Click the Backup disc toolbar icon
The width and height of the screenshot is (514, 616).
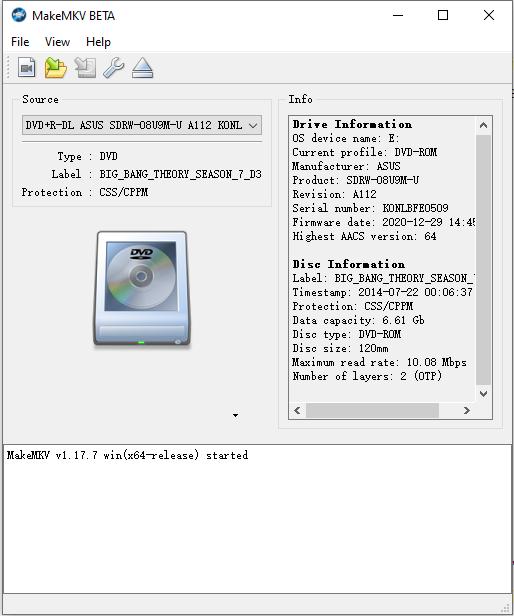(x=85, y=68)
